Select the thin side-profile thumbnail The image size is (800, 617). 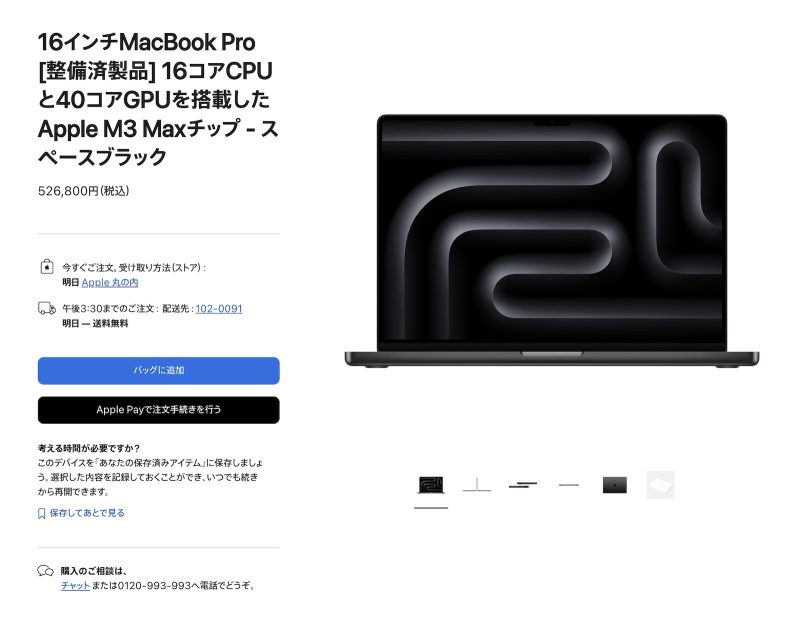click(x=477, y=485)
